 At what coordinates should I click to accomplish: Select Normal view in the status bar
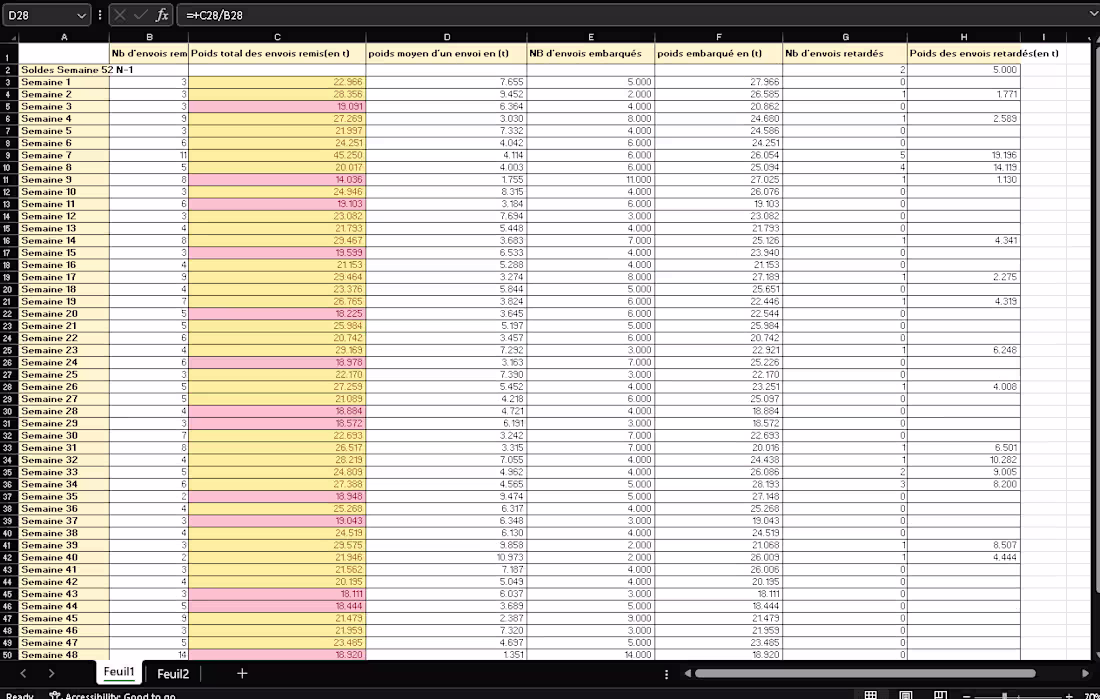pyautogui.click(x=870, y=694)
